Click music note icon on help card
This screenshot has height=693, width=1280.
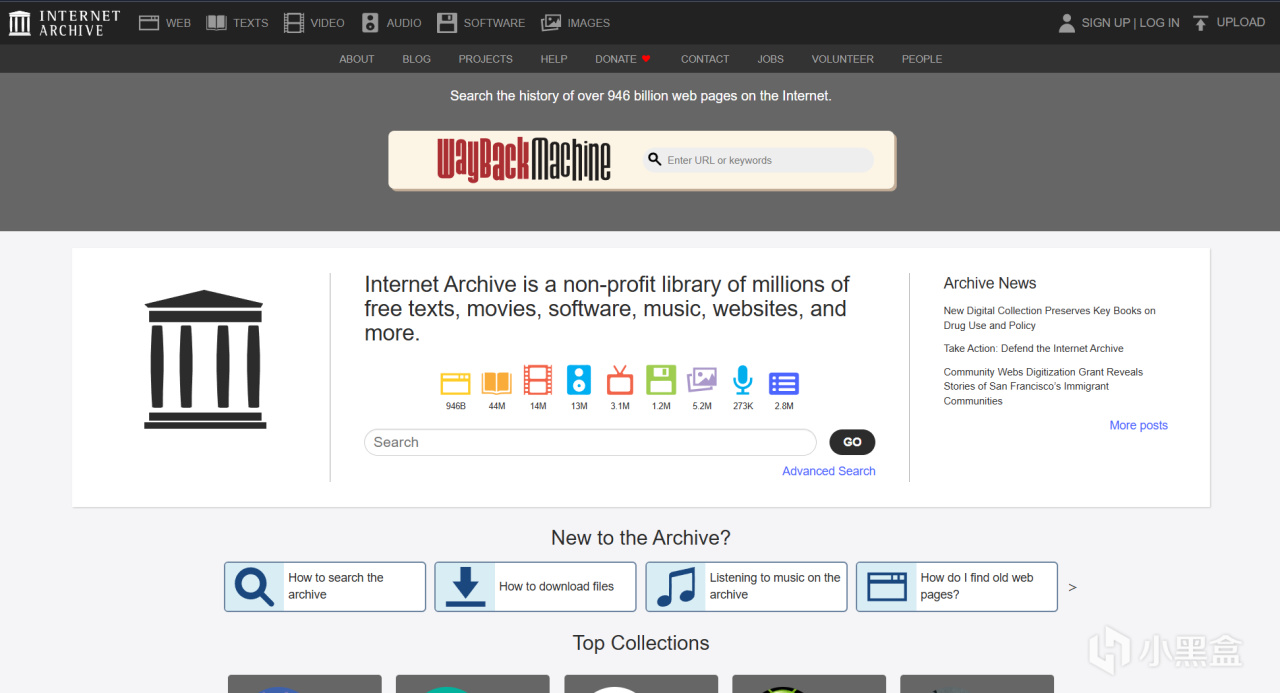[676, 587]
